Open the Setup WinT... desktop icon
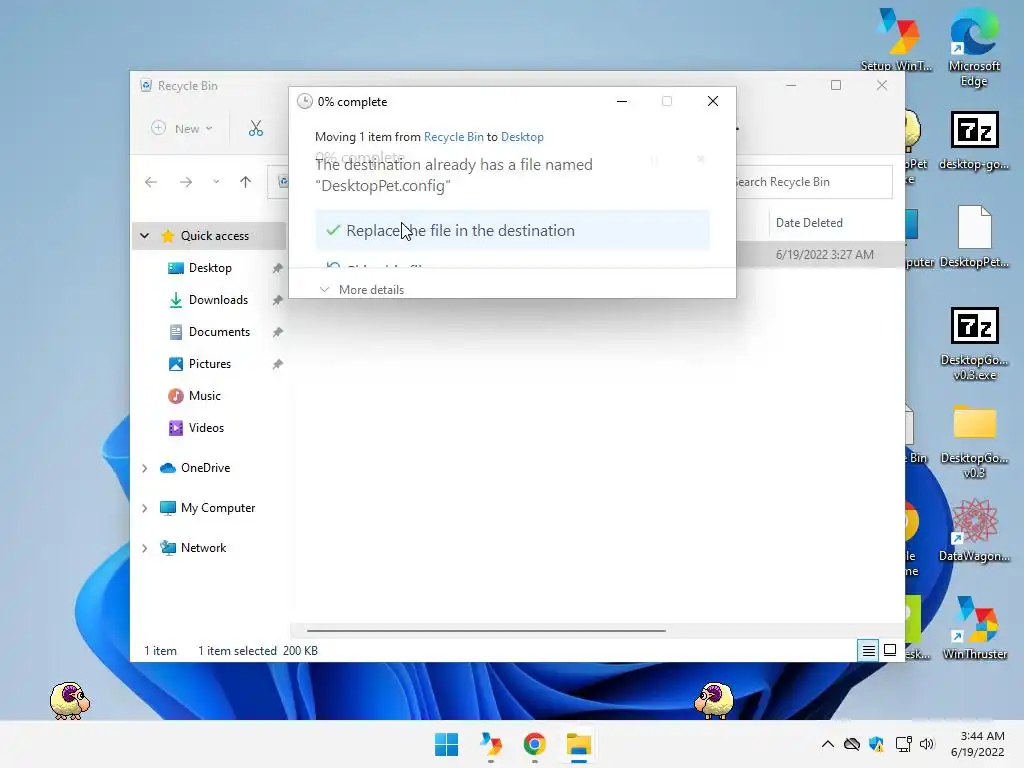Viewport: 1024px width, 768px height. tap(897, 39)
